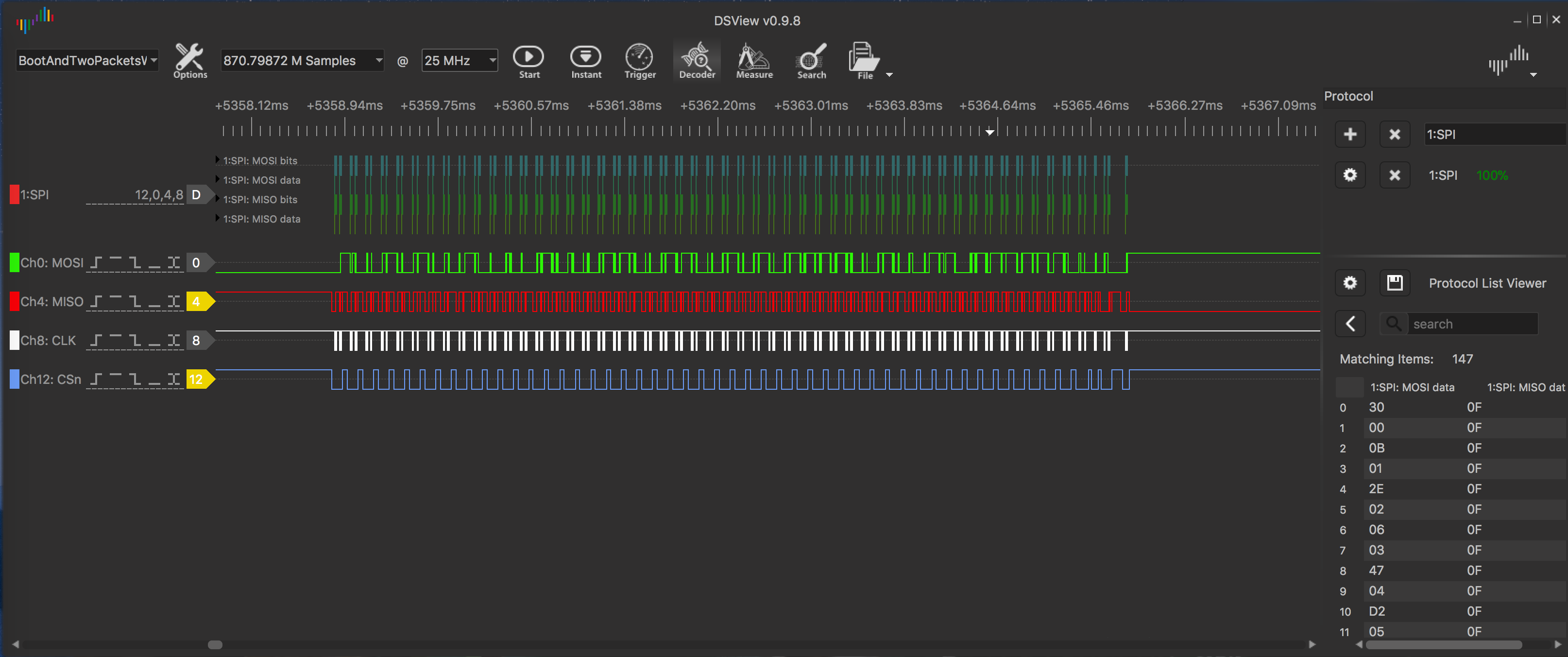The height and width of the screenshot is (657, 1568).
Task: Toggle the Decoder panel
Action: point(697,61)
